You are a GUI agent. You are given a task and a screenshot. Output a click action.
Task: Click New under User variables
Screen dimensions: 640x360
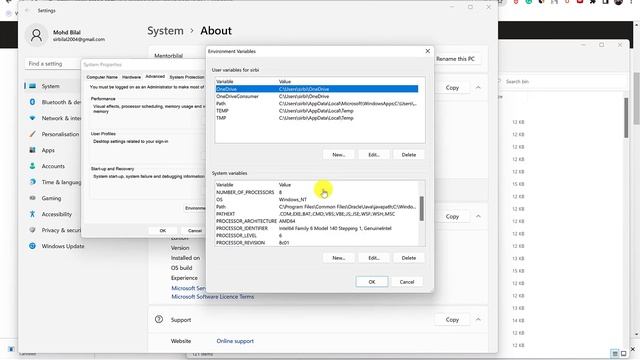338,155
